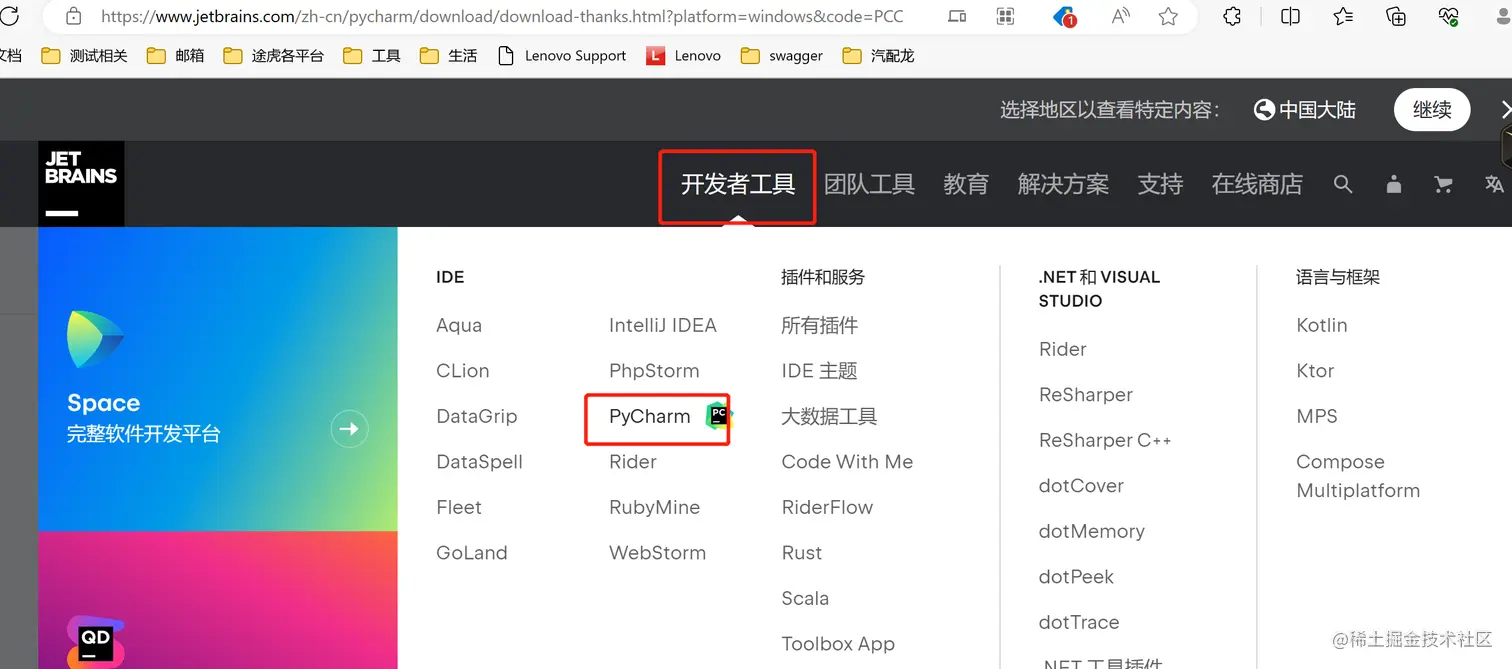Open ReSharper C++ link

point(1105,440)
